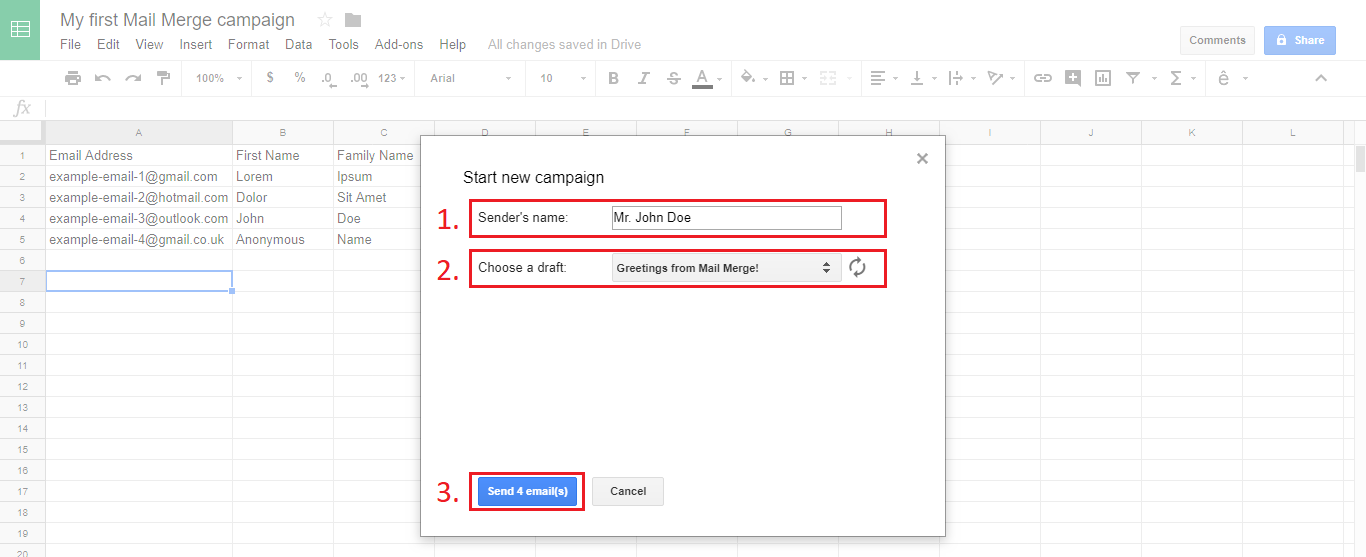Open the Arial font dropdown
Image resolution: width=1366 pixels, height=557 pixels.
(x=470, y=78)
